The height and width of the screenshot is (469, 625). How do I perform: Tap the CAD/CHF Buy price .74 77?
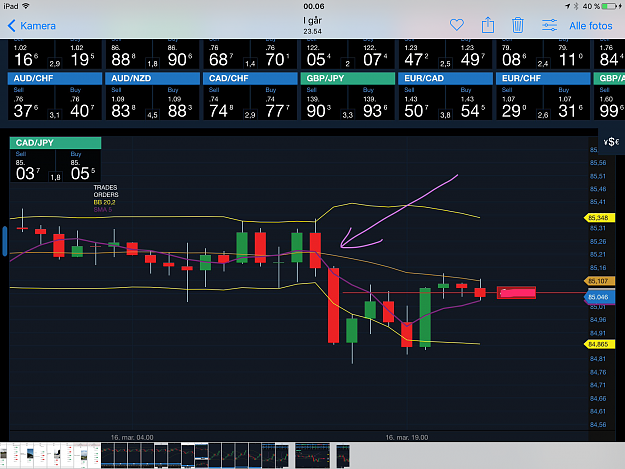tap(278, 107)
